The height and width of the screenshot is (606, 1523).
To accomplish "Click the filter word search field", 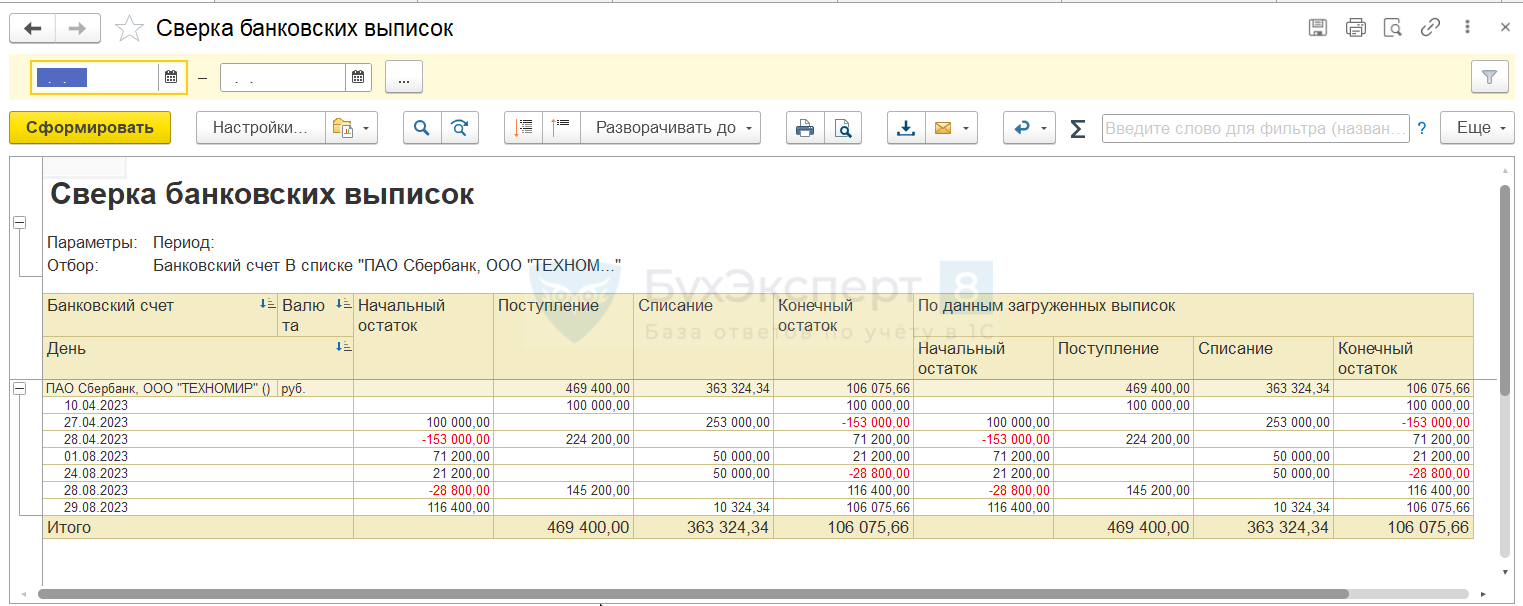I will point(1255,128).
